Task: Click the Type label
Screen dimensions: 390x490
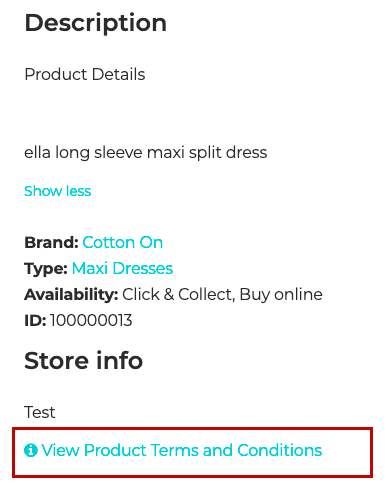Action: click(x=46, y=269)
